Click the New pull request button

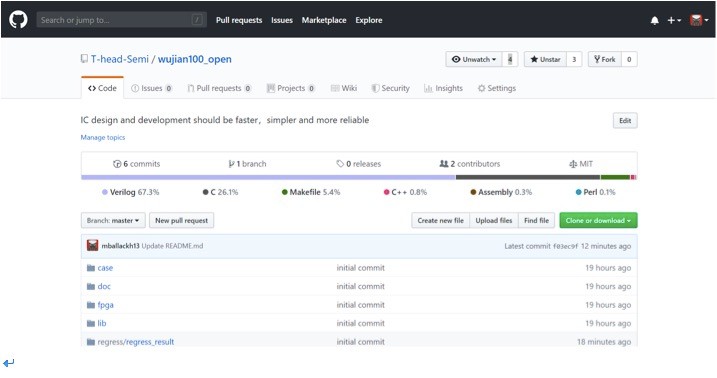coord(181,220)
